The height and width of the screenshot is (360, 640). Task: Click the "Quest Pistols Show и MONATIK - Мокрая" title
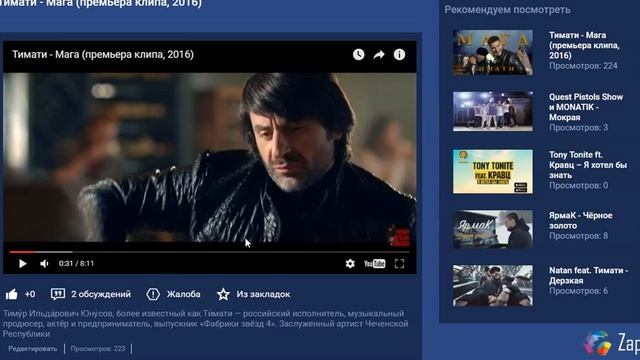[586, 107]
